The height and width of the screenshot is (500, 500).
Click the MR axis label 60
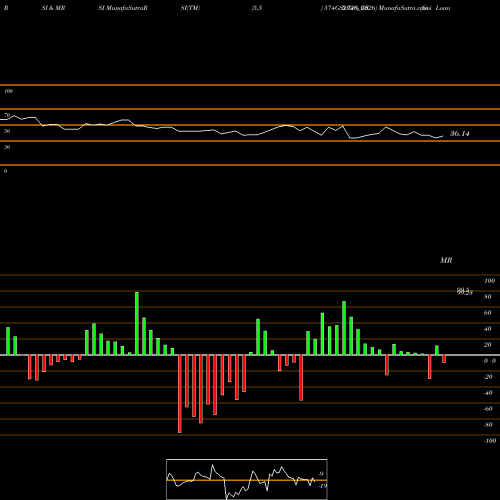487,313
